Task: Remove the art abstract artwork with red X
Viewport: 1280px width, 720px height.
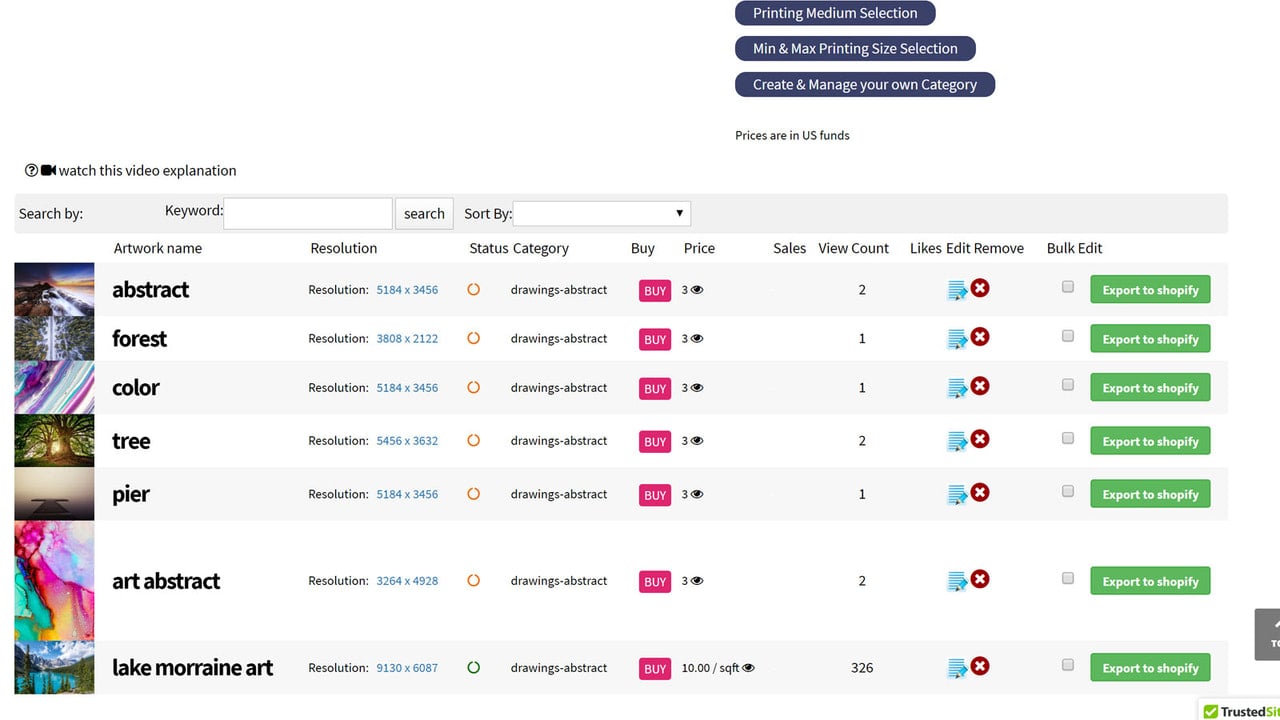Action: pyautogui.click(x=980, y=579)
